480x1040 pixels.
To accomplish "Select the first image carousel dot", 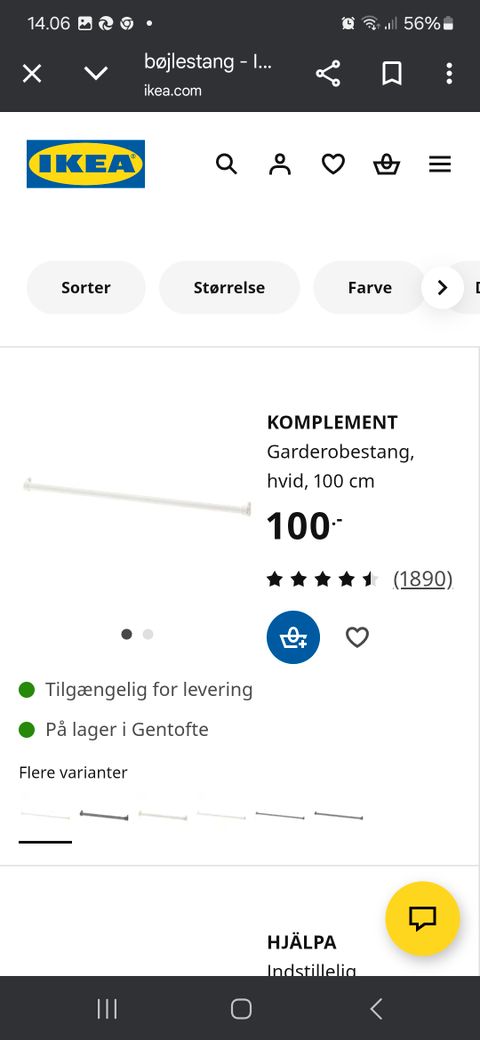I will click(127, 634).
